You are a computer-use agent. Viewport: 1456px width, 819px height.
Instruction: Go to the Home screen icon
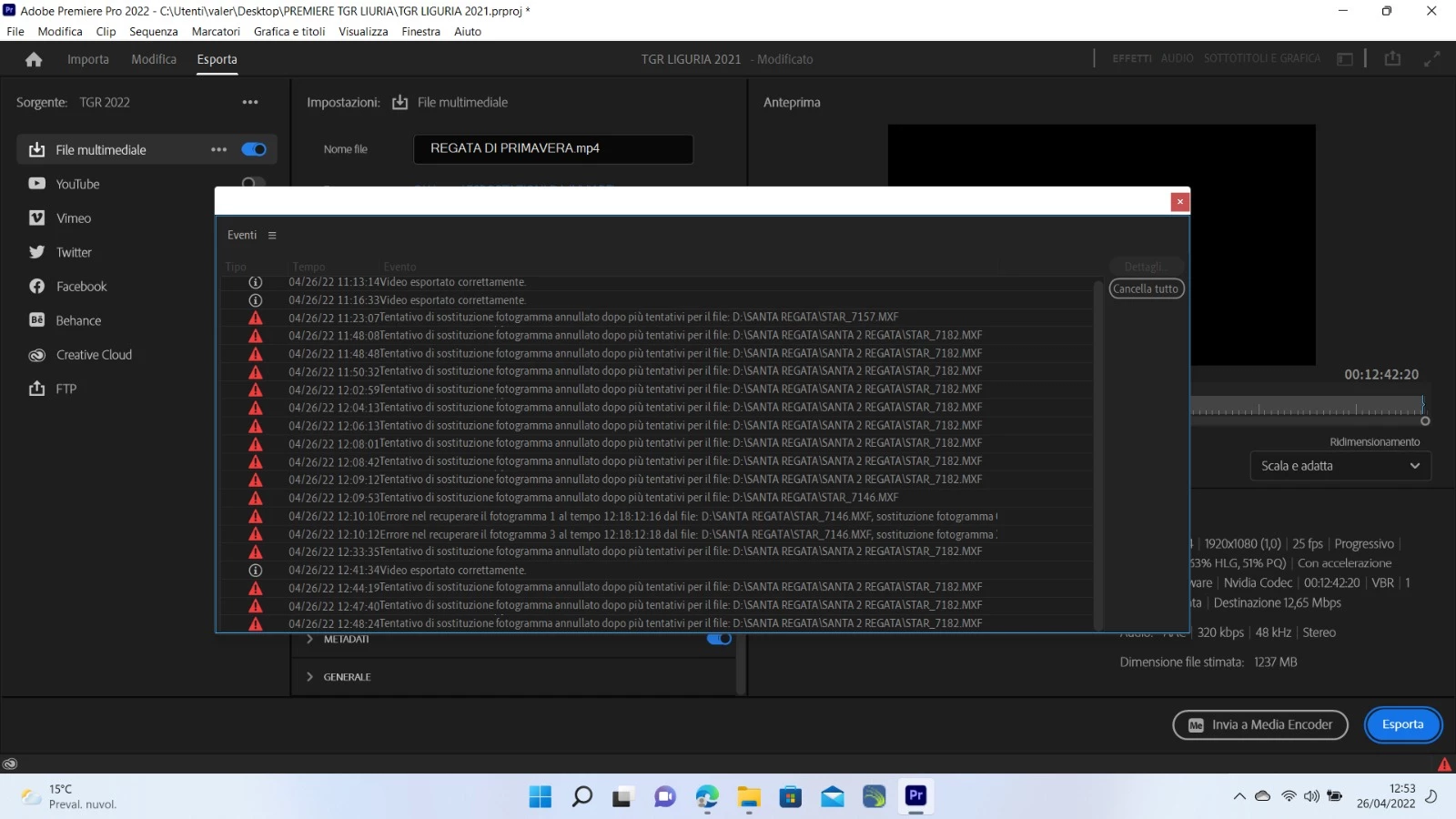[x=34, y=59]
